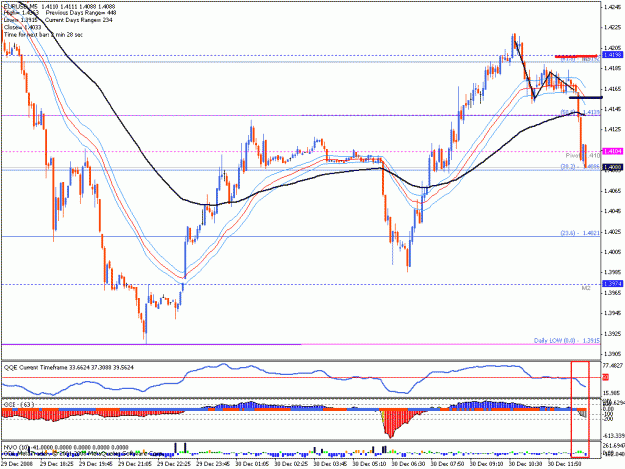Viewport: 625px width, 469px height.
Task: Select the '(23.6) - 1.4021' Fibonacci label
Action: point(580,233)
